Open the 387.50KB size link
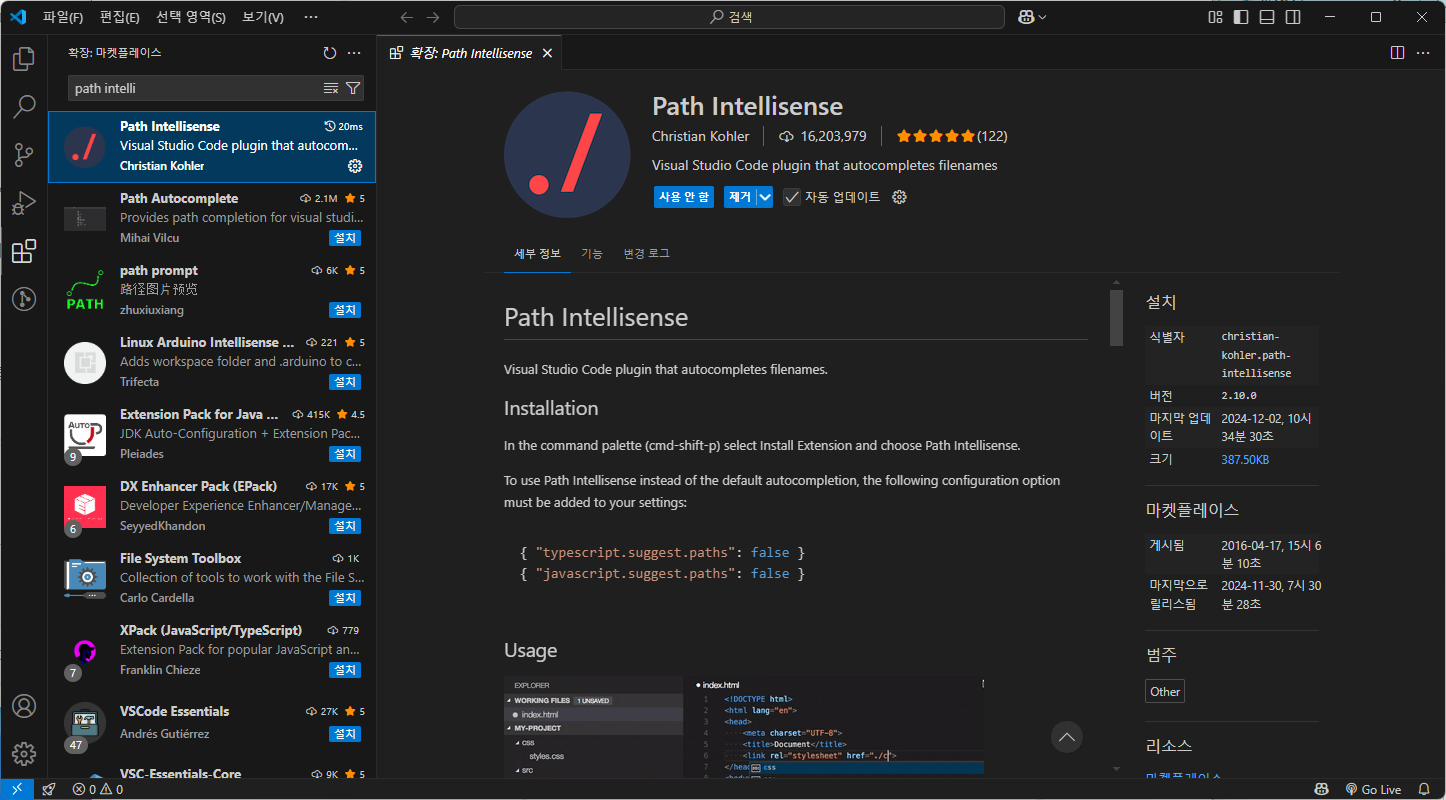This screenshot has width=1446, height=800. coord(1245,459)
